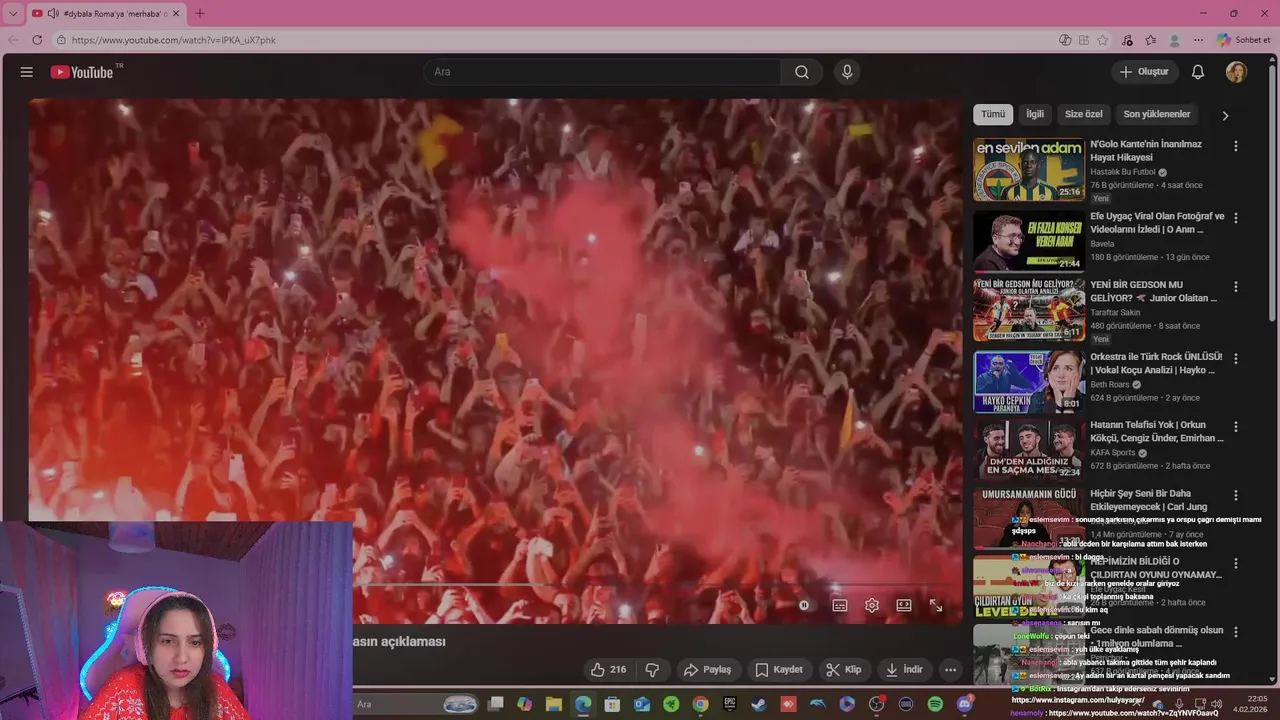Open options for Efe Uygaç Viral video

click(x=1236, y=218)
